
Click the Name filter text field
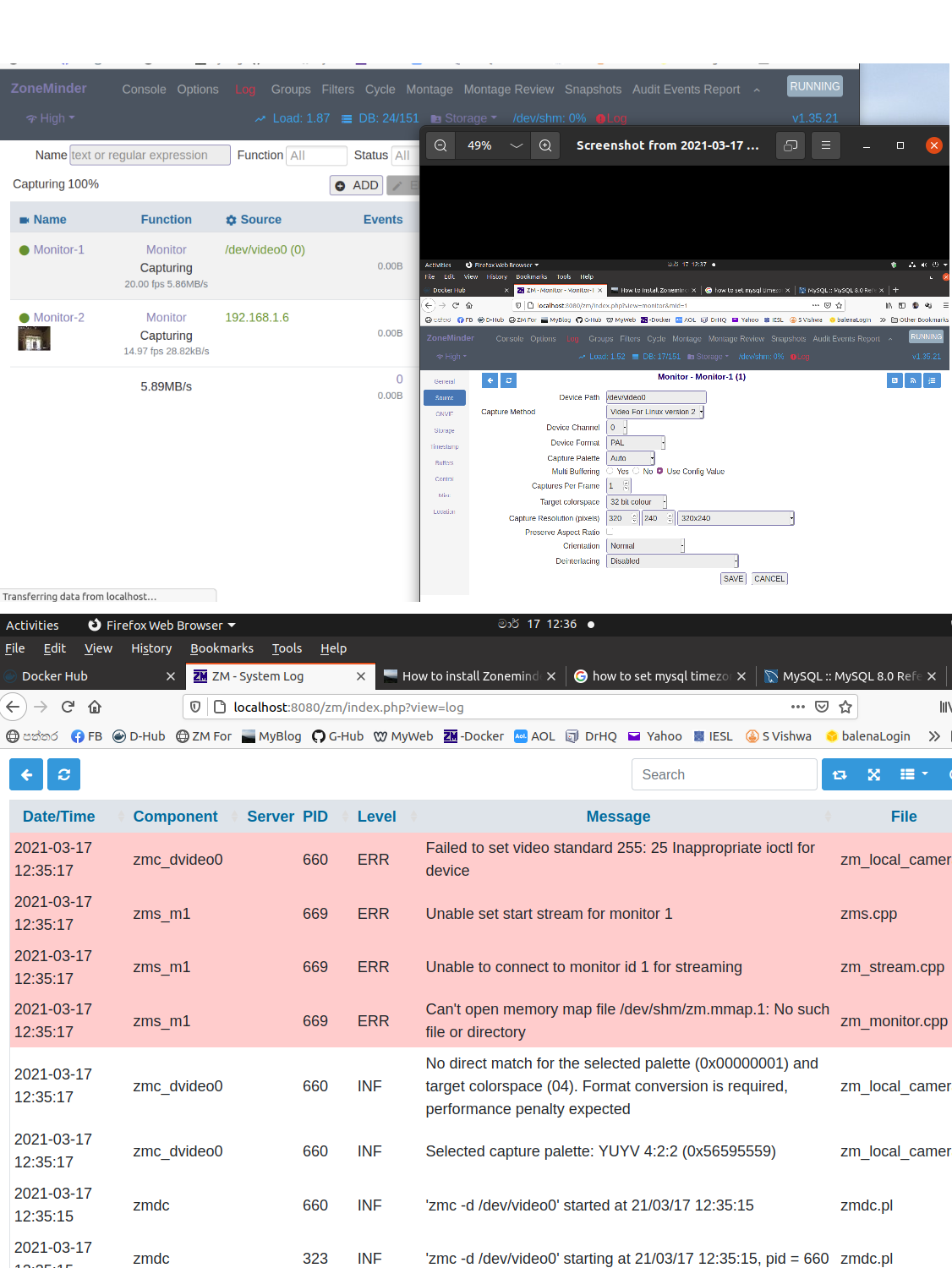[x=150, y=156]
